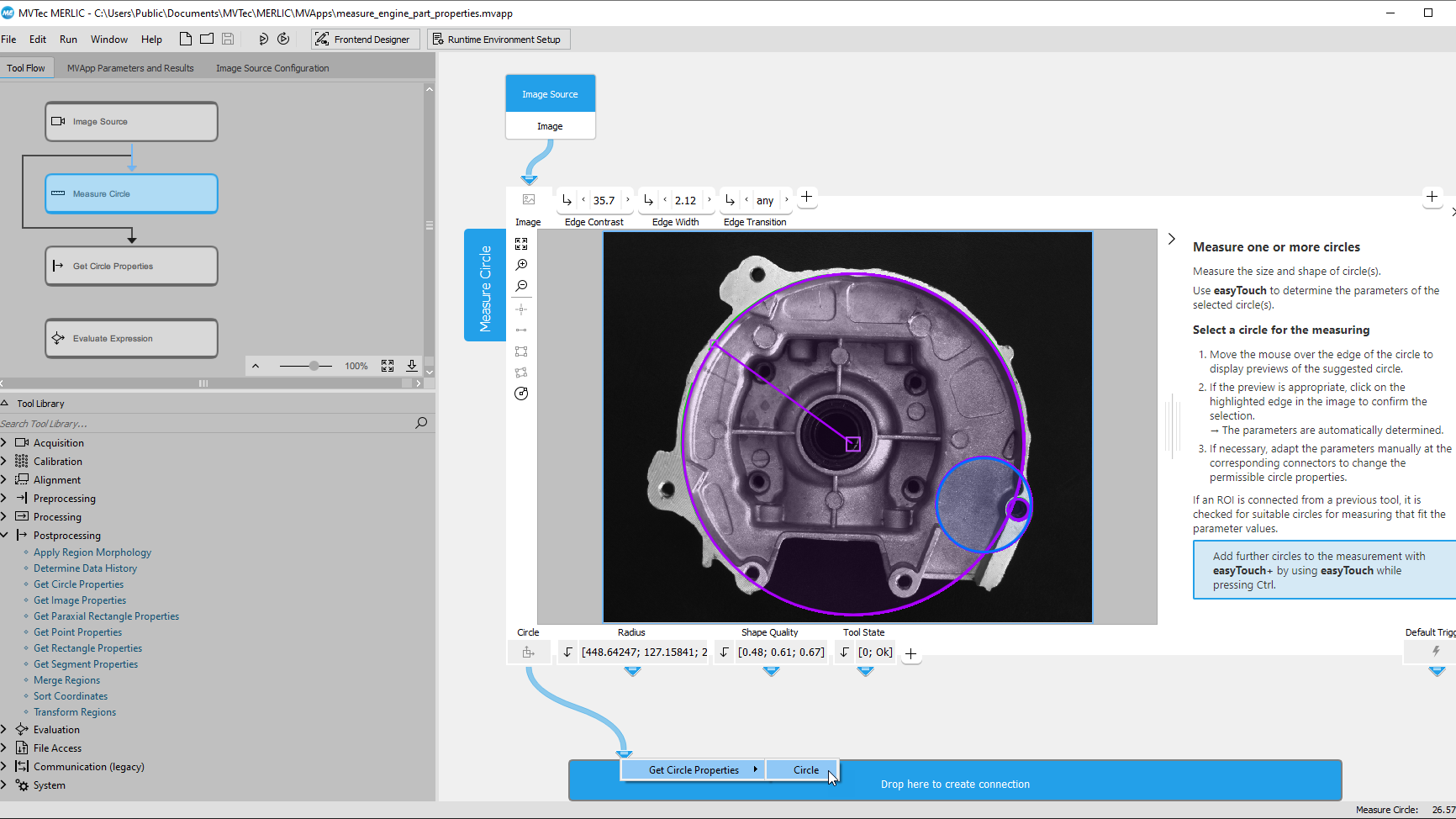Collapse the tool flow zoom bar
The width and height of the screenshot is (1456, 819).
(256, 366)
